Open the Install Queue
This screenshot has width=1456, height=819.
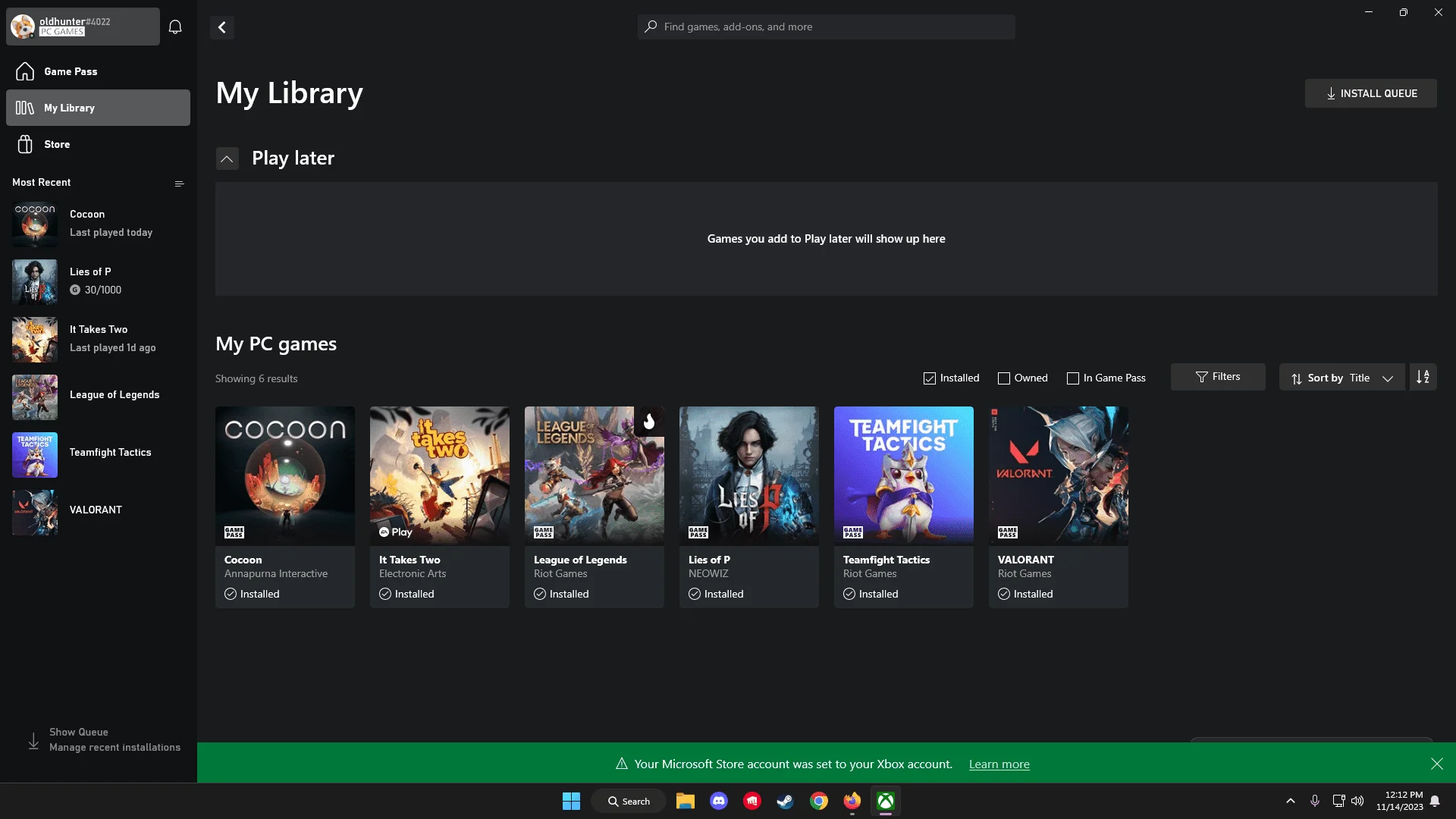pos(1370,93)
